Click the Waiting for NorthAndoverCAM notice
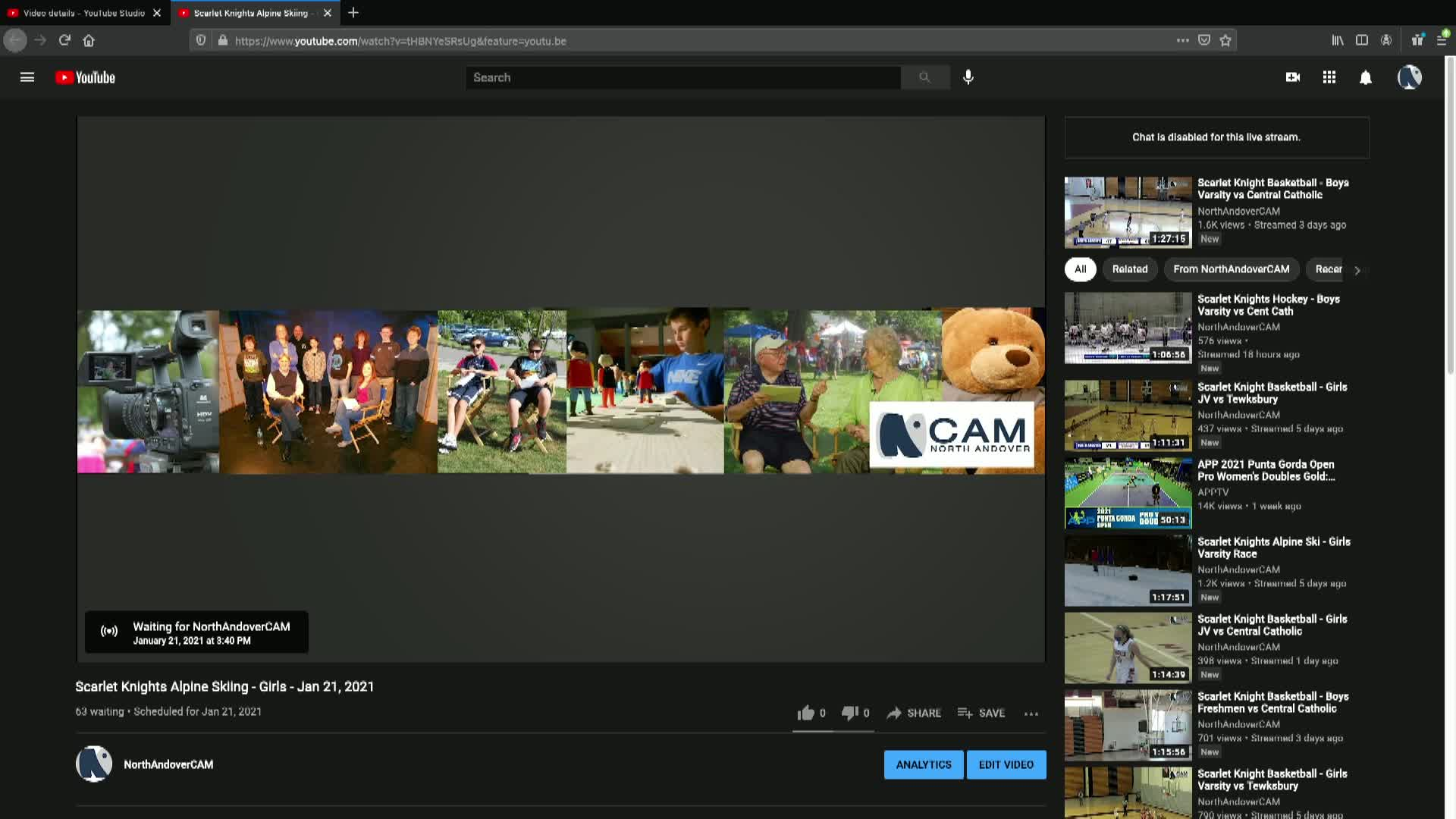Screen dimensions: 1456x819 196,632
